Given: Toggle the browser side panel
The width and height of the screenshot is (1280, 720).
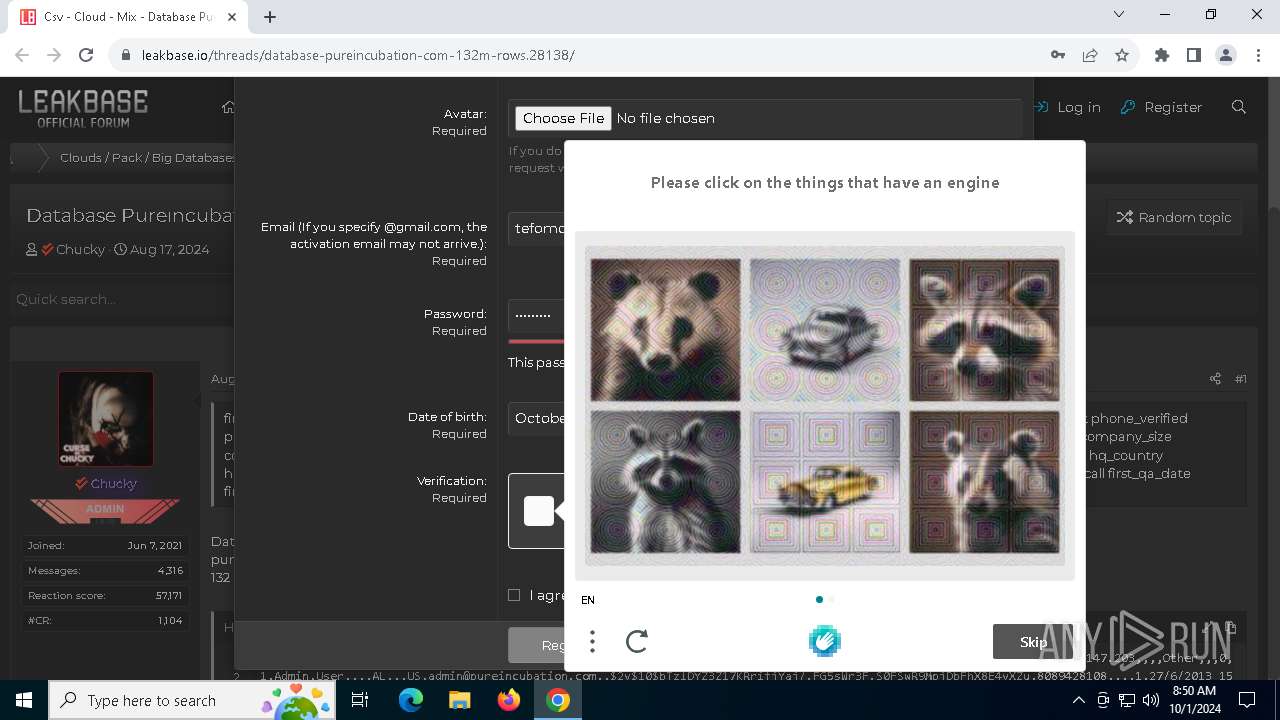Looking at the screenshot, I should (x=1194, y=55).
